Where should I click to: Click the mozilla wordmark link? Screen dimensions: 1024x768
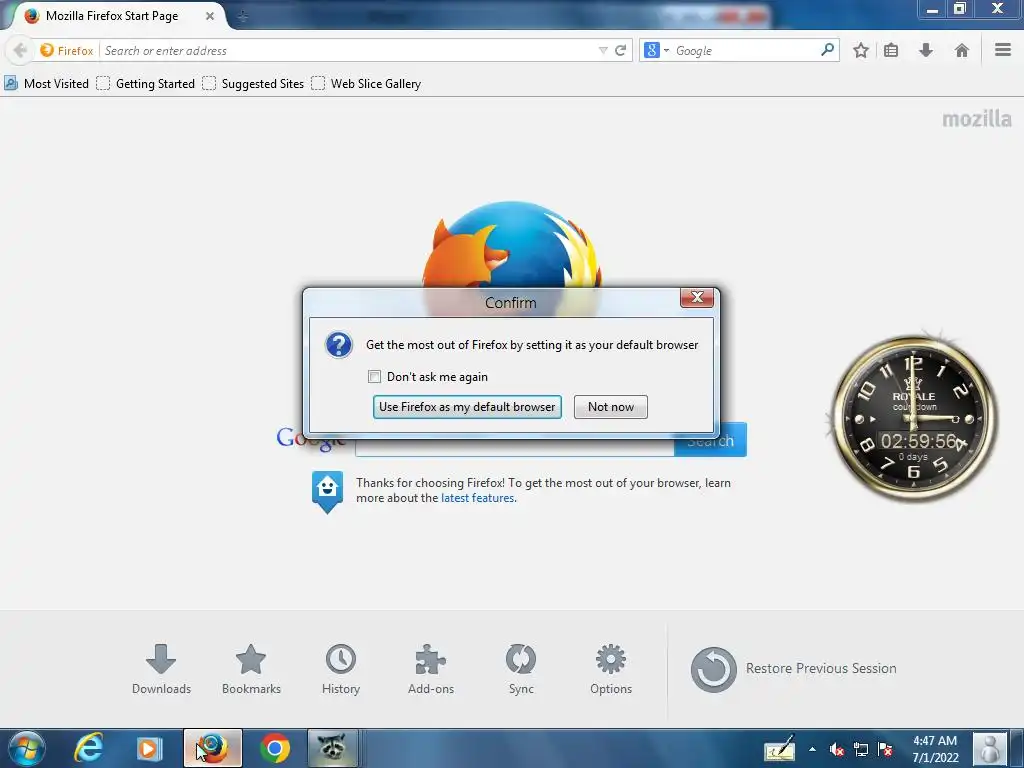coord(977,119)
